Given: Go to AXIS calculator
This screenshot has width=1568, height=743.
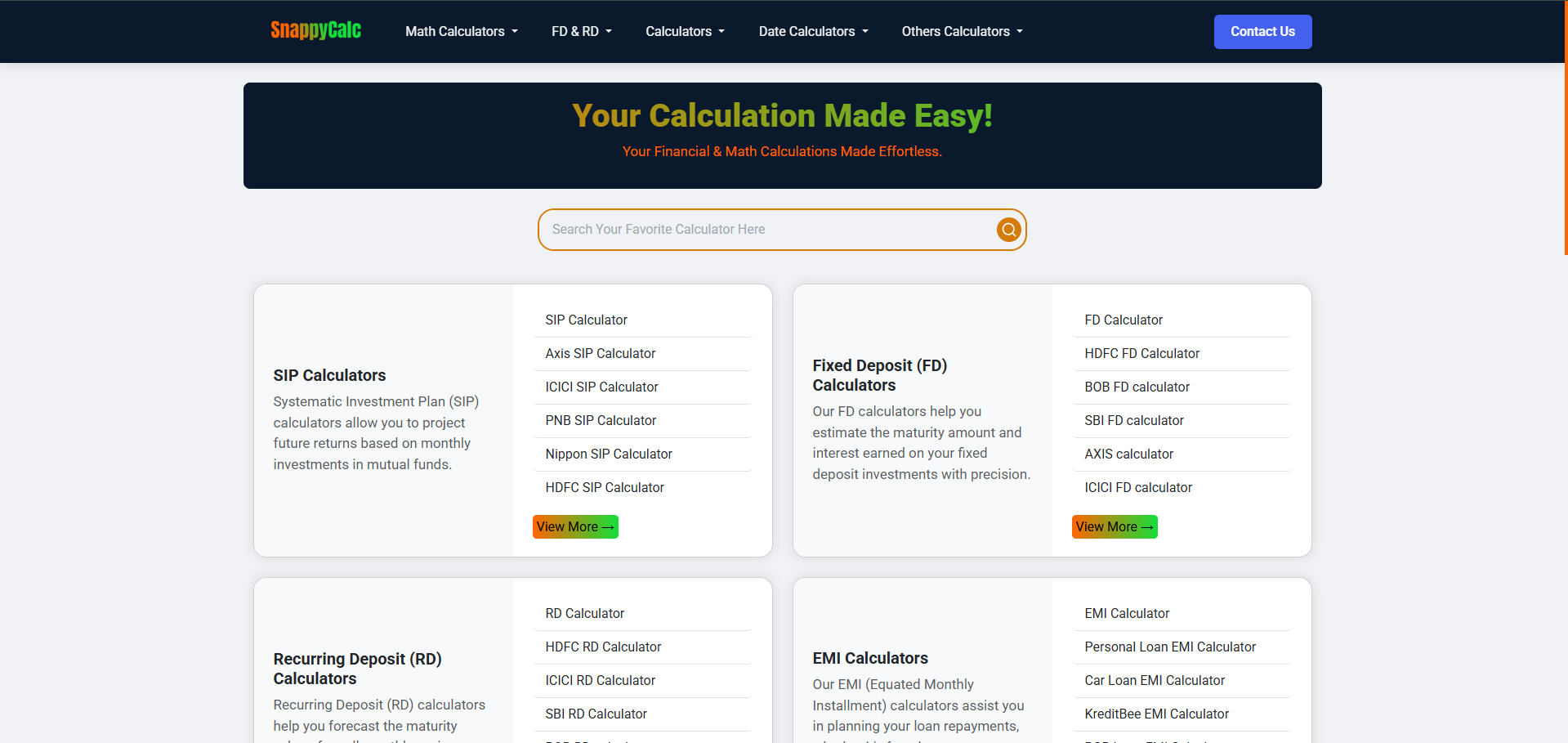Looking at the screenshot, I should 1182,454.
